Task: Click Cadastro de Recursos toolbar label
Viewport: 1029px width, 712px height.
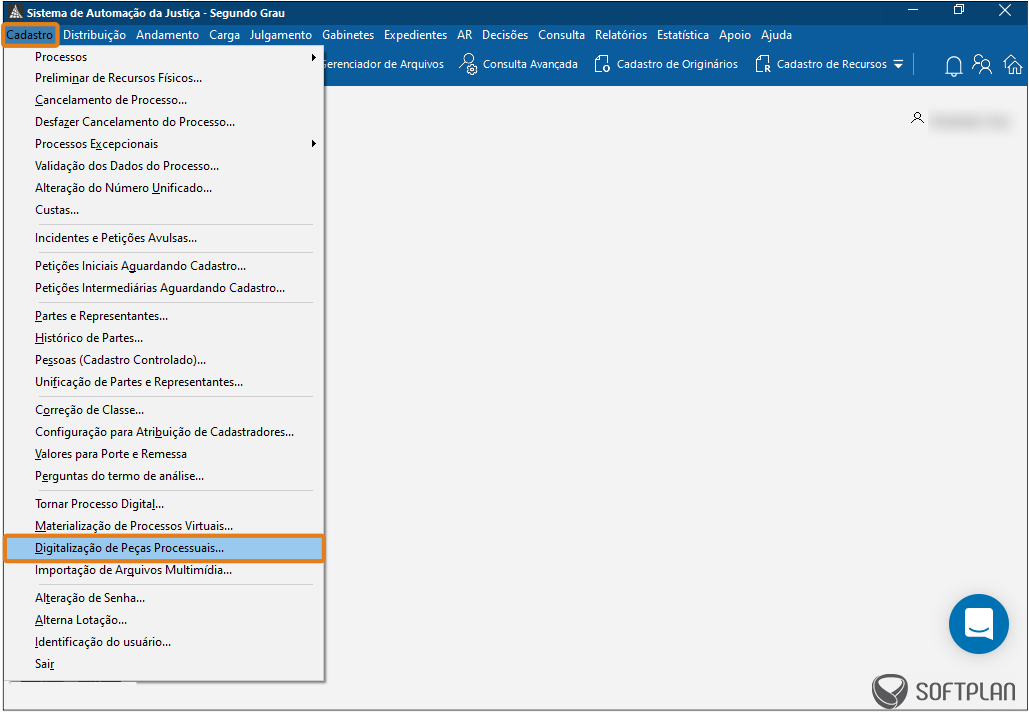Action: (x=831, y=64)
